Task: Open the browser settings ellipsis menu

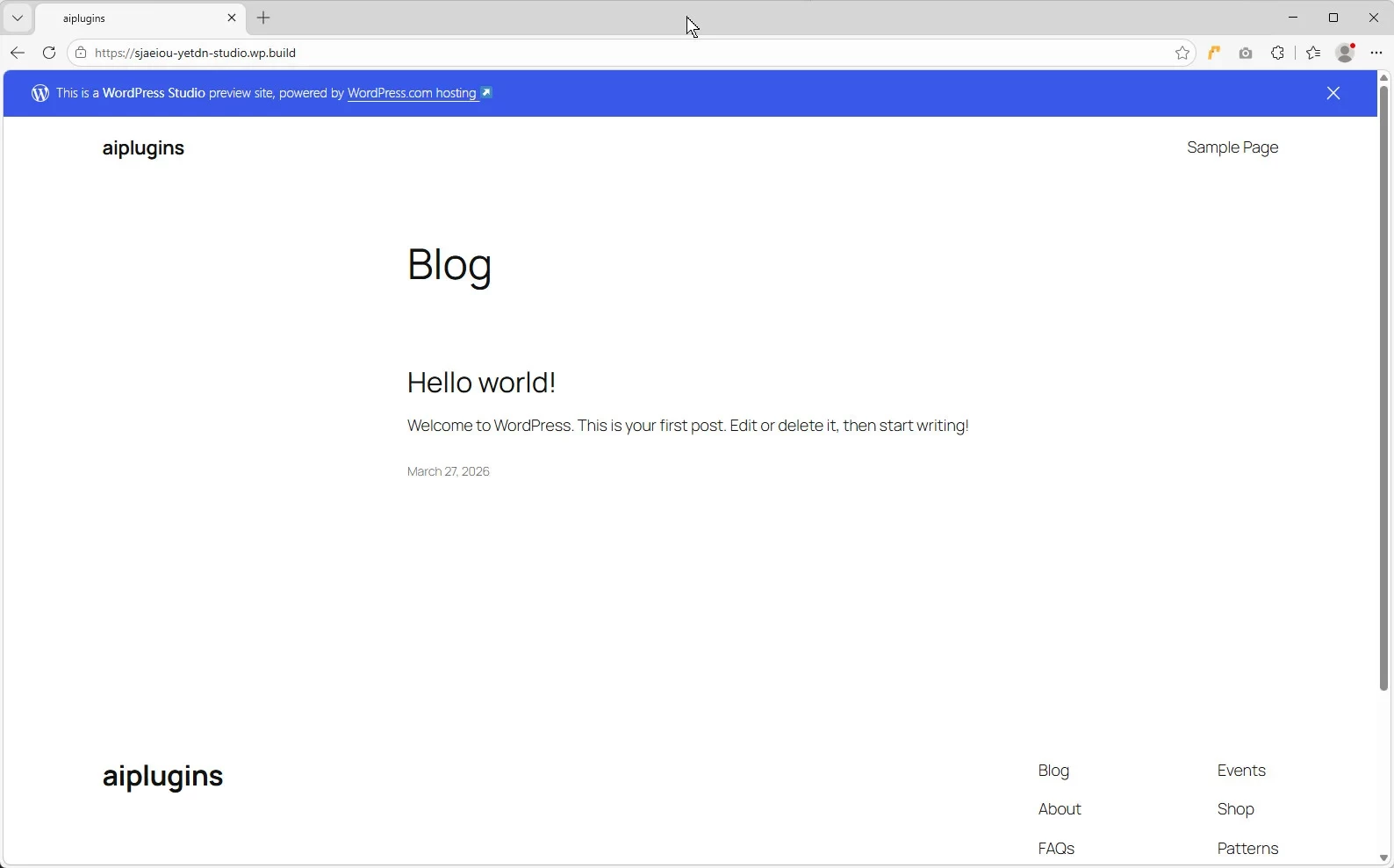Action: click(1376, 53)
